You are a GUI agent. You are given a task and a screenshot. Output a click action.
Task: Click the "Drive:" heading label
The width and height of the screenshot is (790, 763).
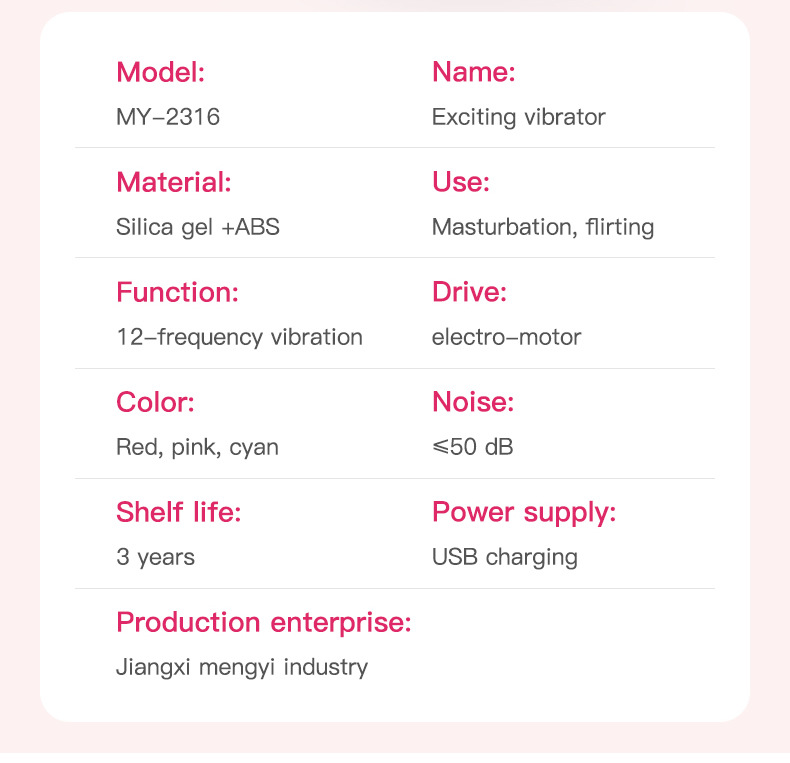point(469,292)
